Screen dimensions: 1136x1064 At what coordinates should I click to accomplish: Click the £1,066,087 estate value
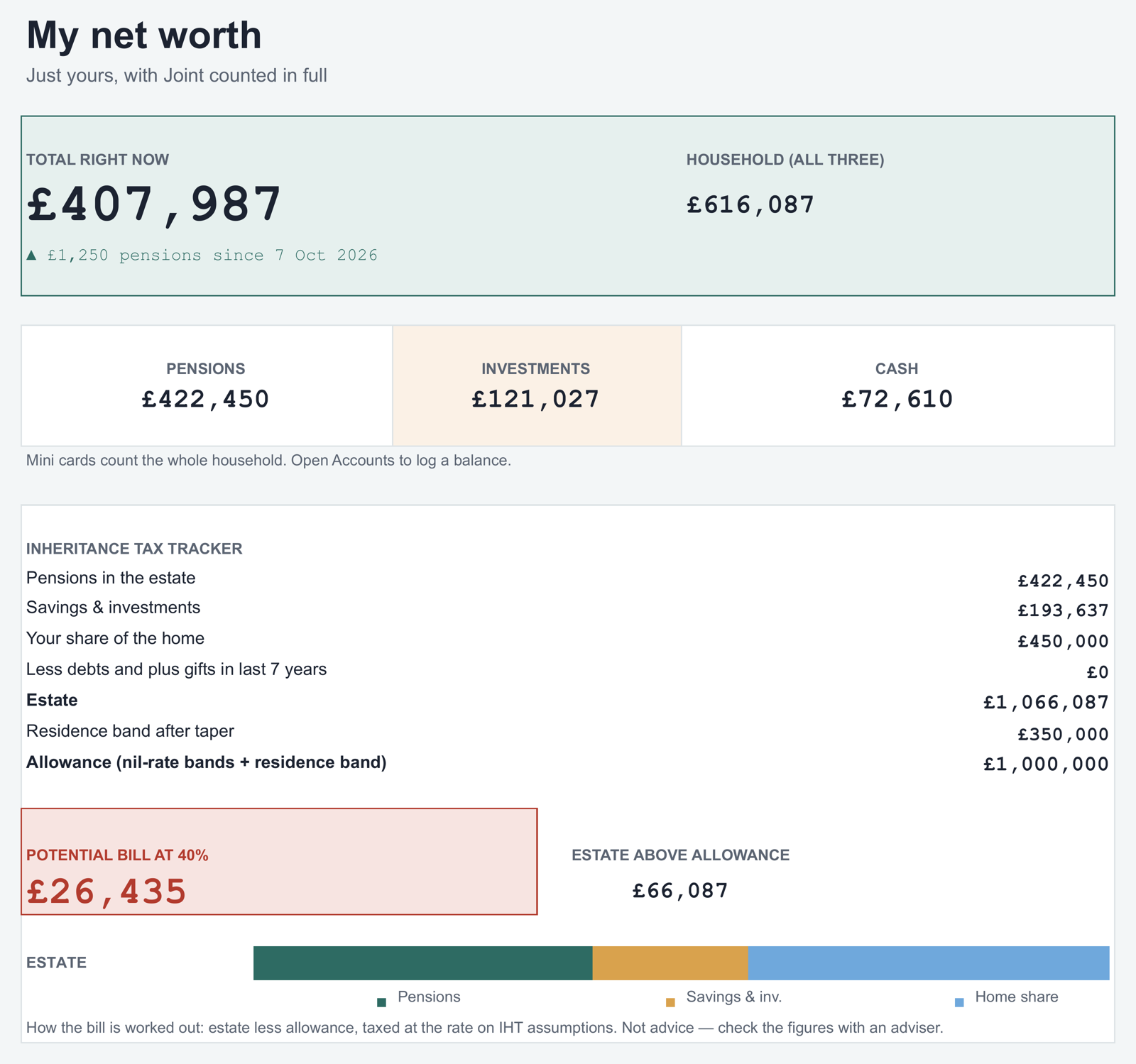pos(1046,703)
